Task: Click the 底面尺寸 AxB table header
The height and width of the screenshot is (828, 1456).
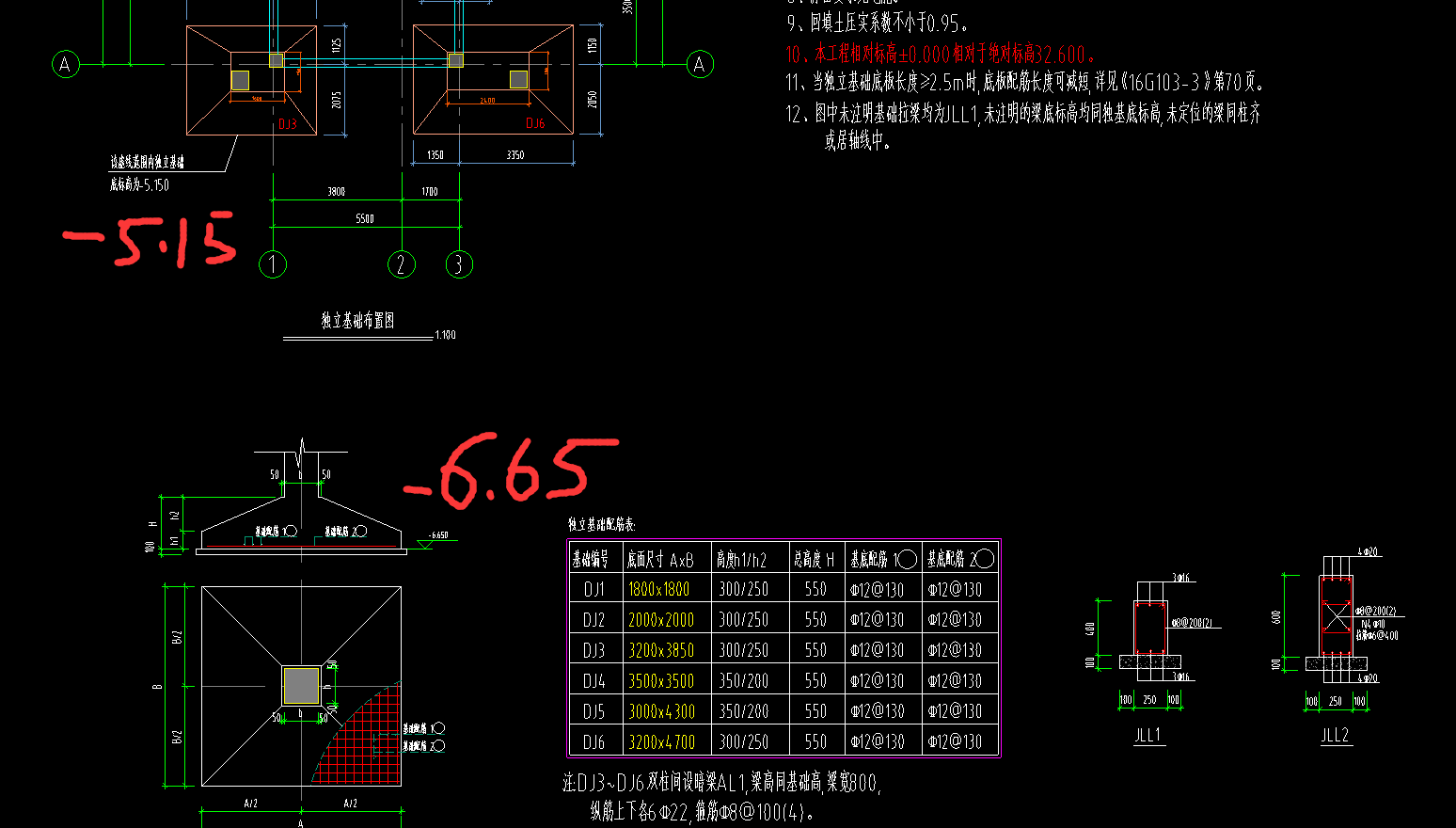Action: pos(660,560)
